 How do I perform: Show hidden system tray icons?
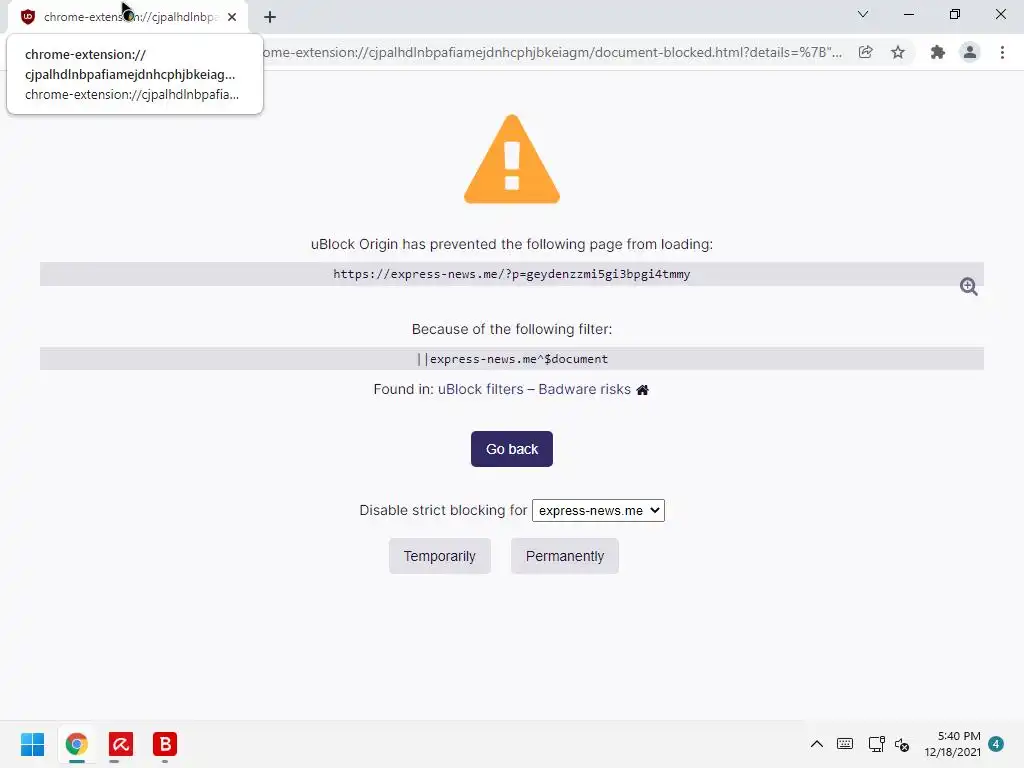tap(816, 744)
